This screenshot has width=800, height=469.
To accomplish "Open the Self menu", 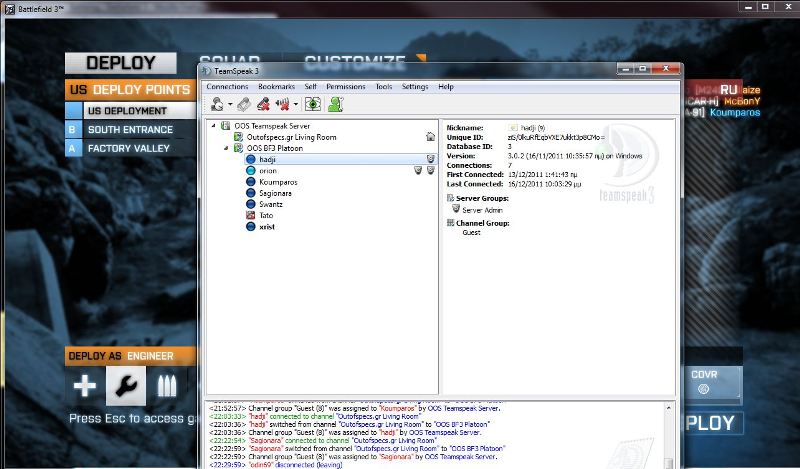I will coord(310,87).
